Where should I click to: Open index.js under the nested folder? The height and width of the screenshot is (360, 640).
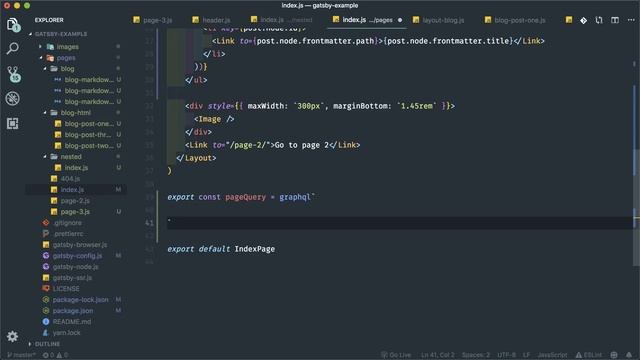pyautogui.click(x=76, y=168)
